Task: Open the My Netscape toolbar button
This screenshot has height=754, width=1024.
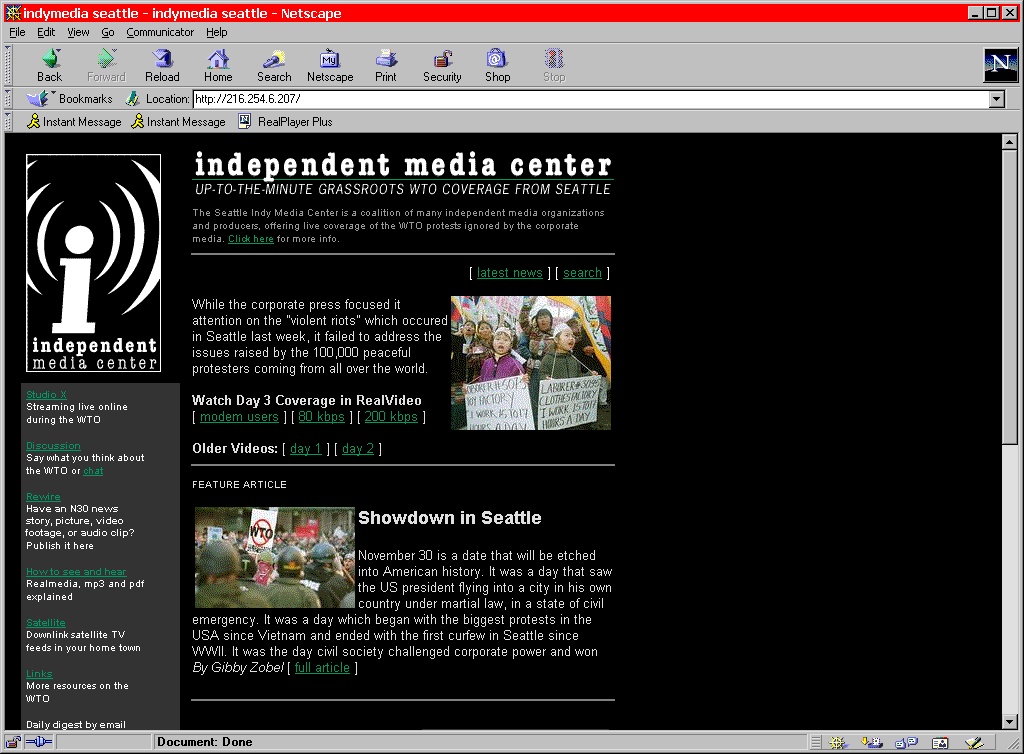Action: 329,65
